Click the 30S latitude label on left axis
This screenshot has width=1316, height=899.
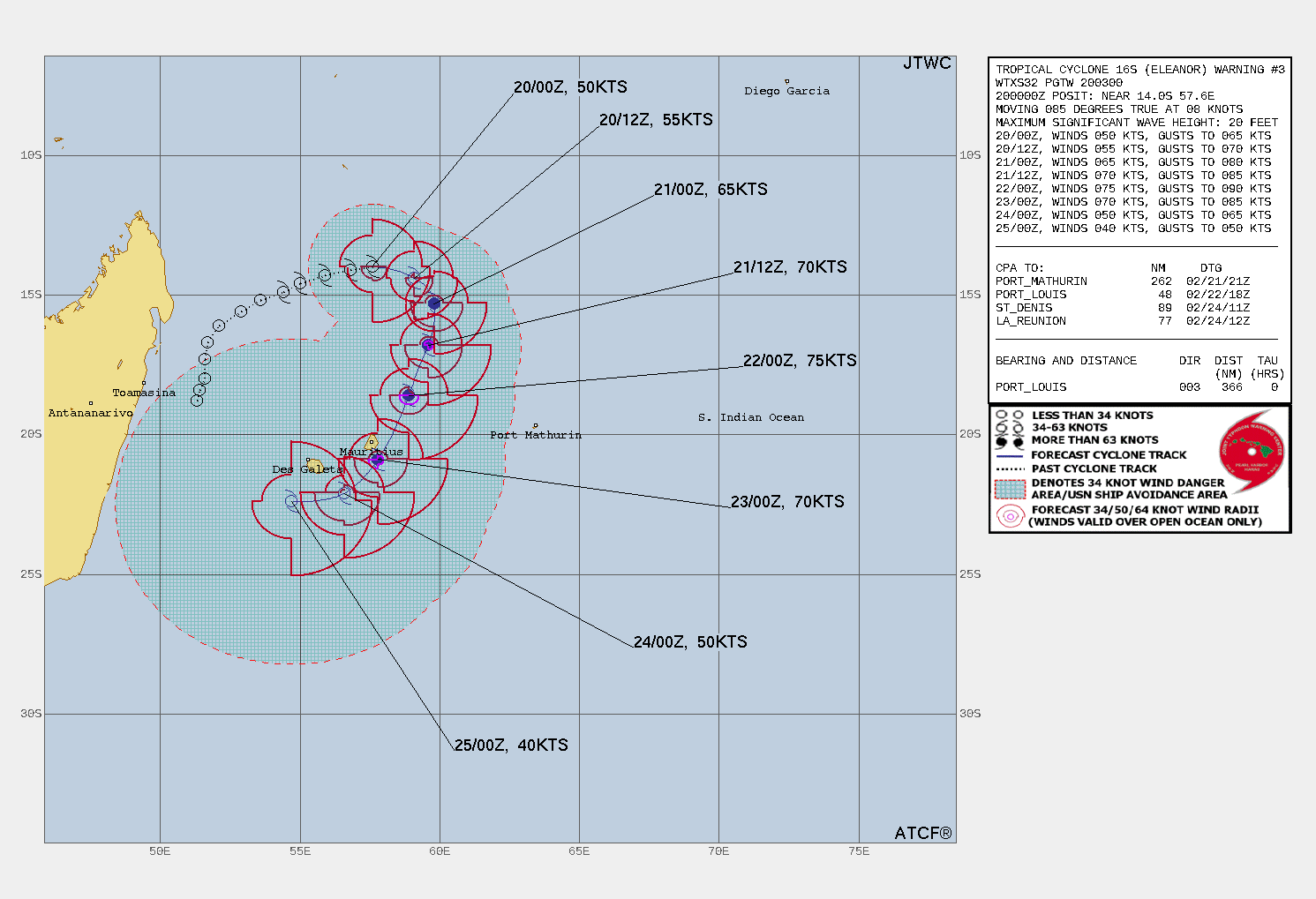click(31, 714)
